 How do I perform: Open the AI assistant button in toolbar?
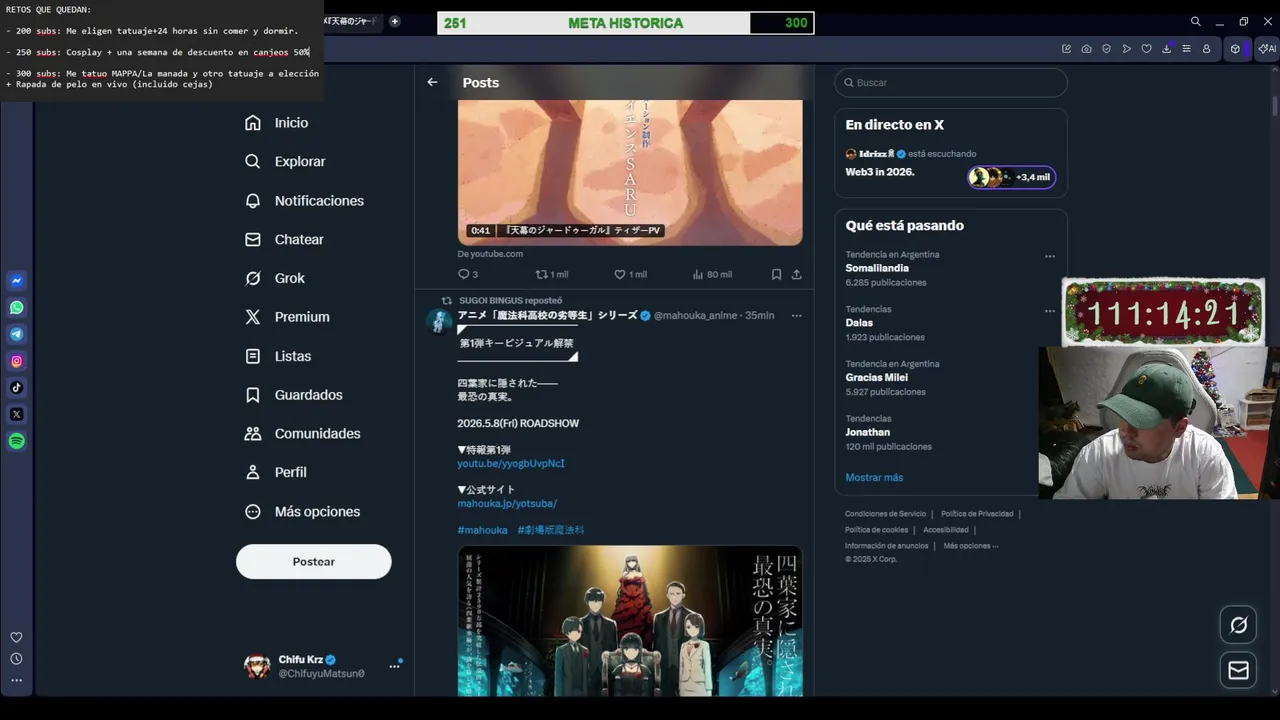click(x=1268, y=49)
